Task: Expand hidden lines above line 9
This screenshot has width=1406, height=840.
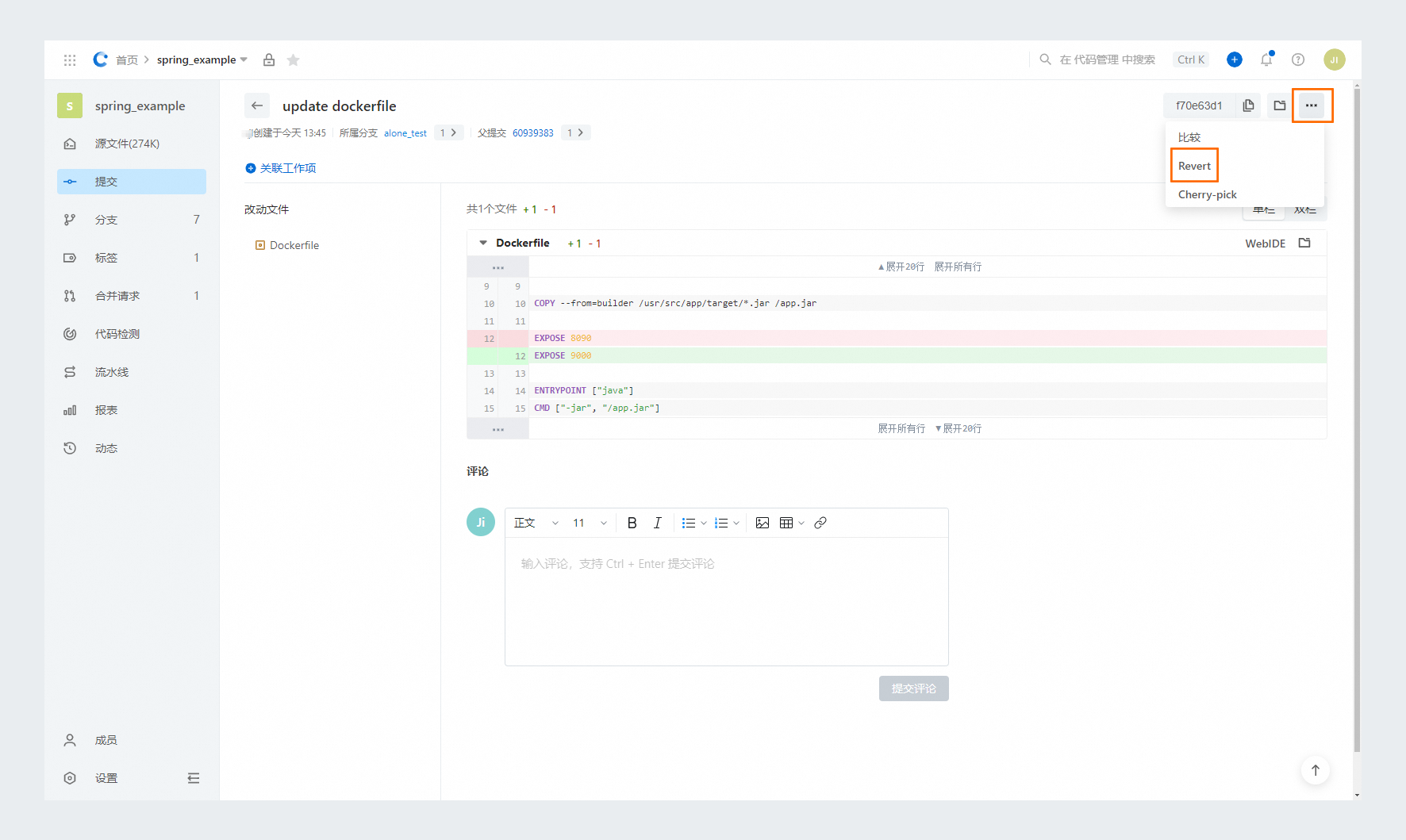Action: coord(498,267)
